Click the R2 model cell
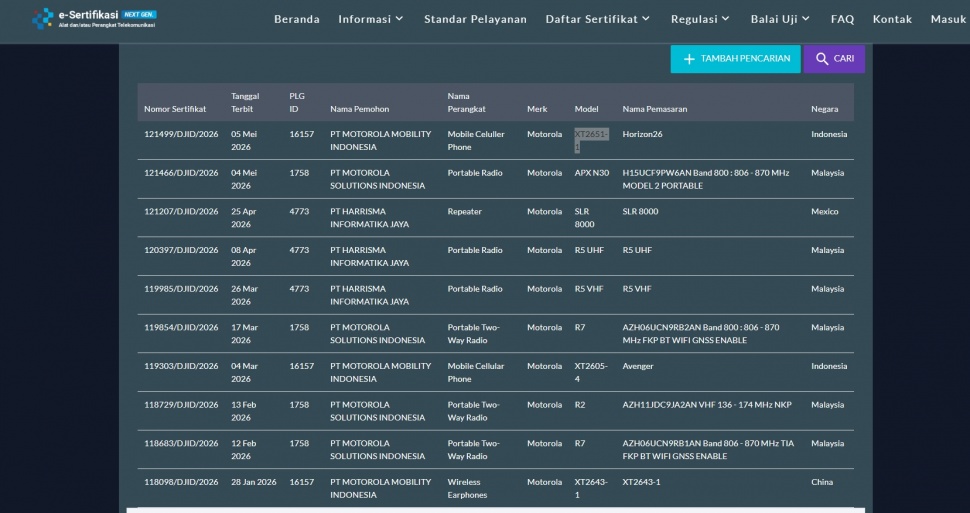Viewport: 970px width, 513px height. 580,405
